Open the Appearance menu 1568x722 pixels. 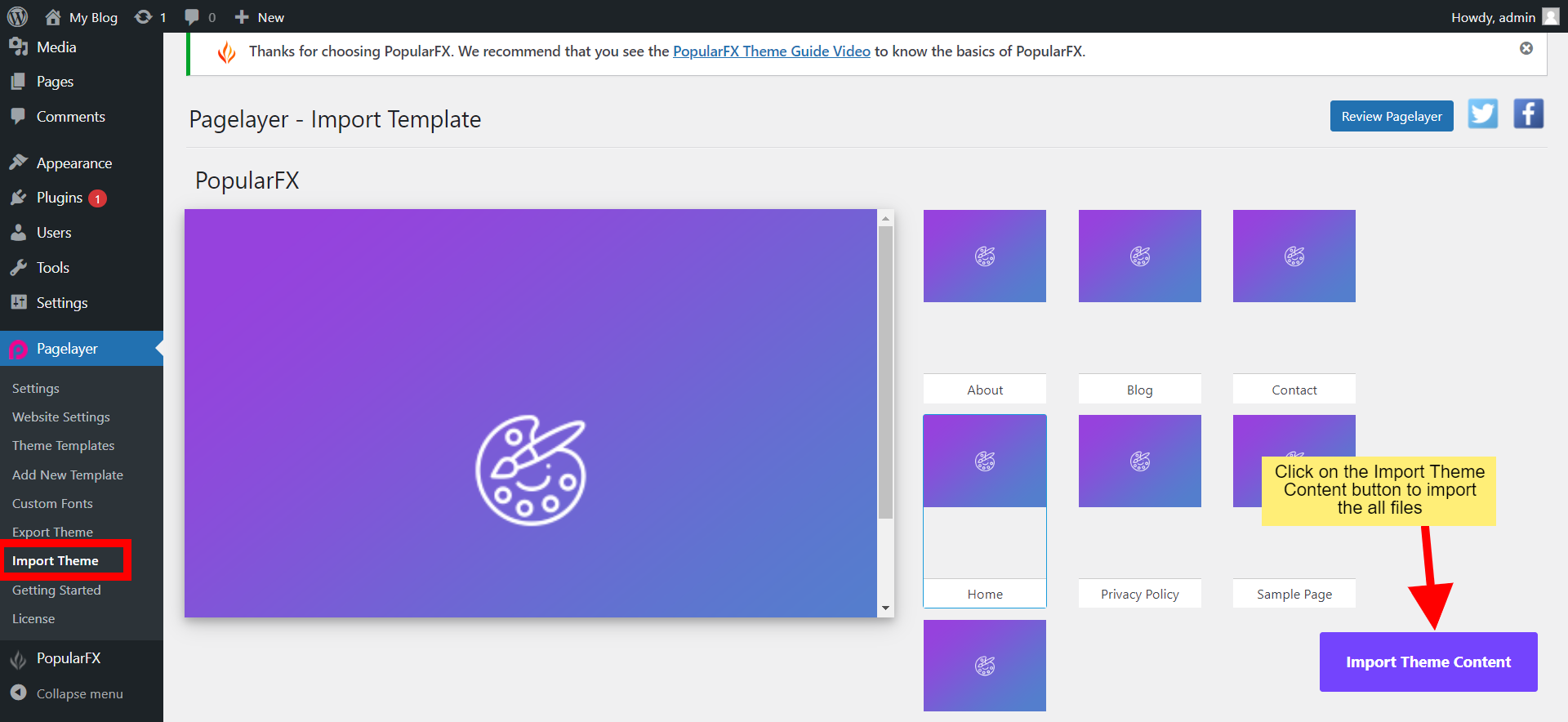73,163
